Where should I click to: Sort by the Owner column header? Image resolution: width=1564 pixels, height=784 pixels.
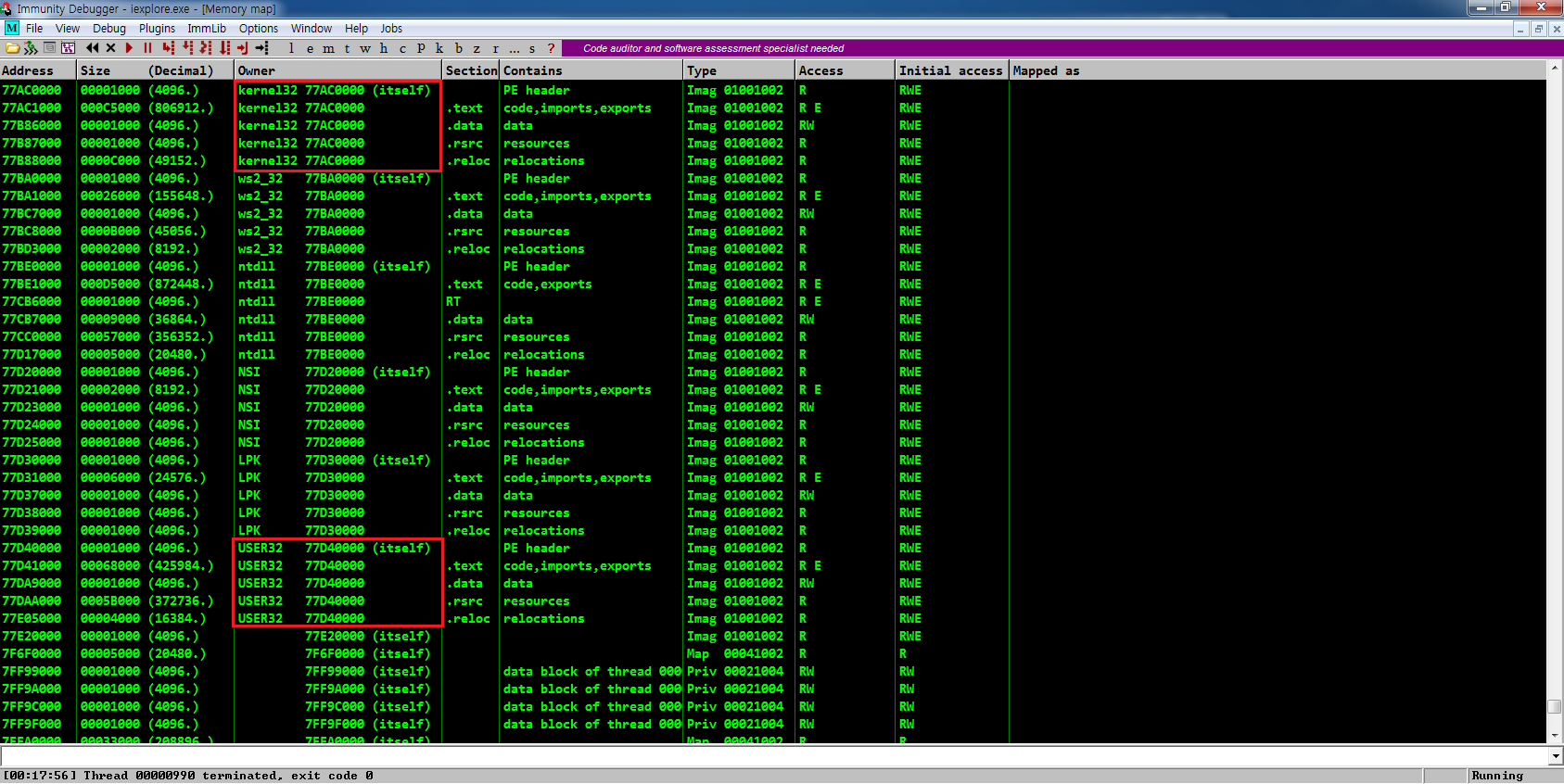pyautogui.click(x=338, y=70)
